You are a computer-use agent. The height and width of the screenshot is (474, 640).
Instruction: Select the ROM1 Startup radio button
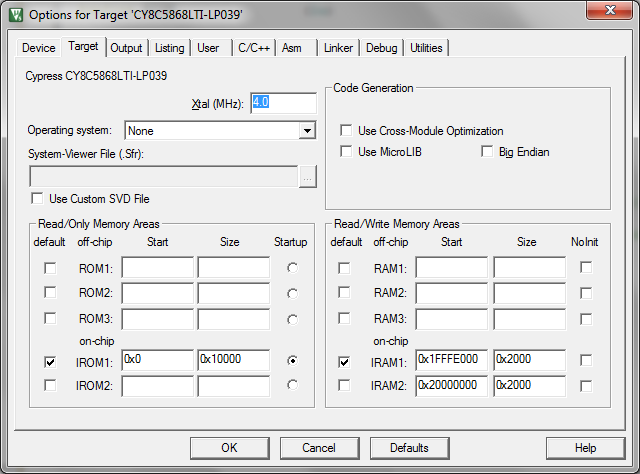[292, 268]
